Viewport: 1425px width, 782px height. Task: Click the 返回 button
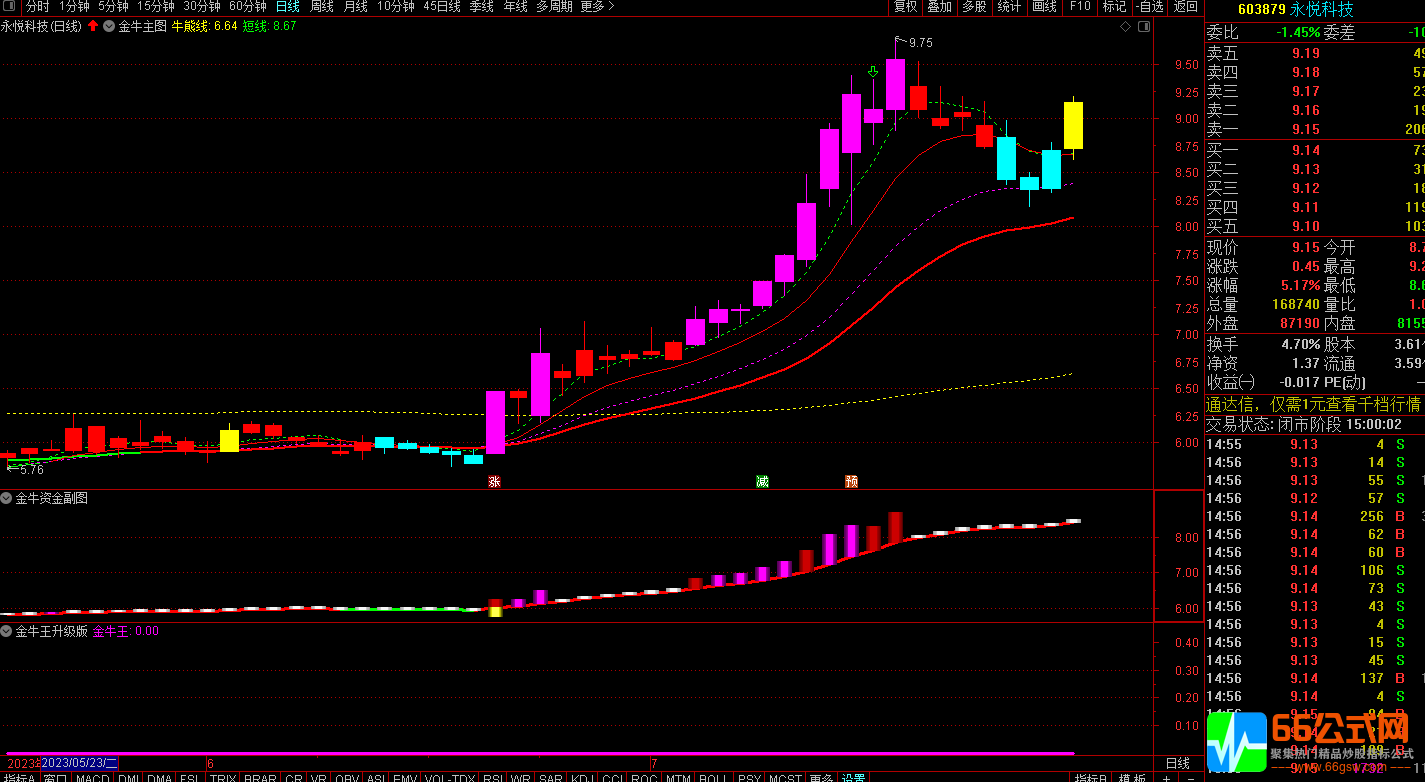(1185, 6)
